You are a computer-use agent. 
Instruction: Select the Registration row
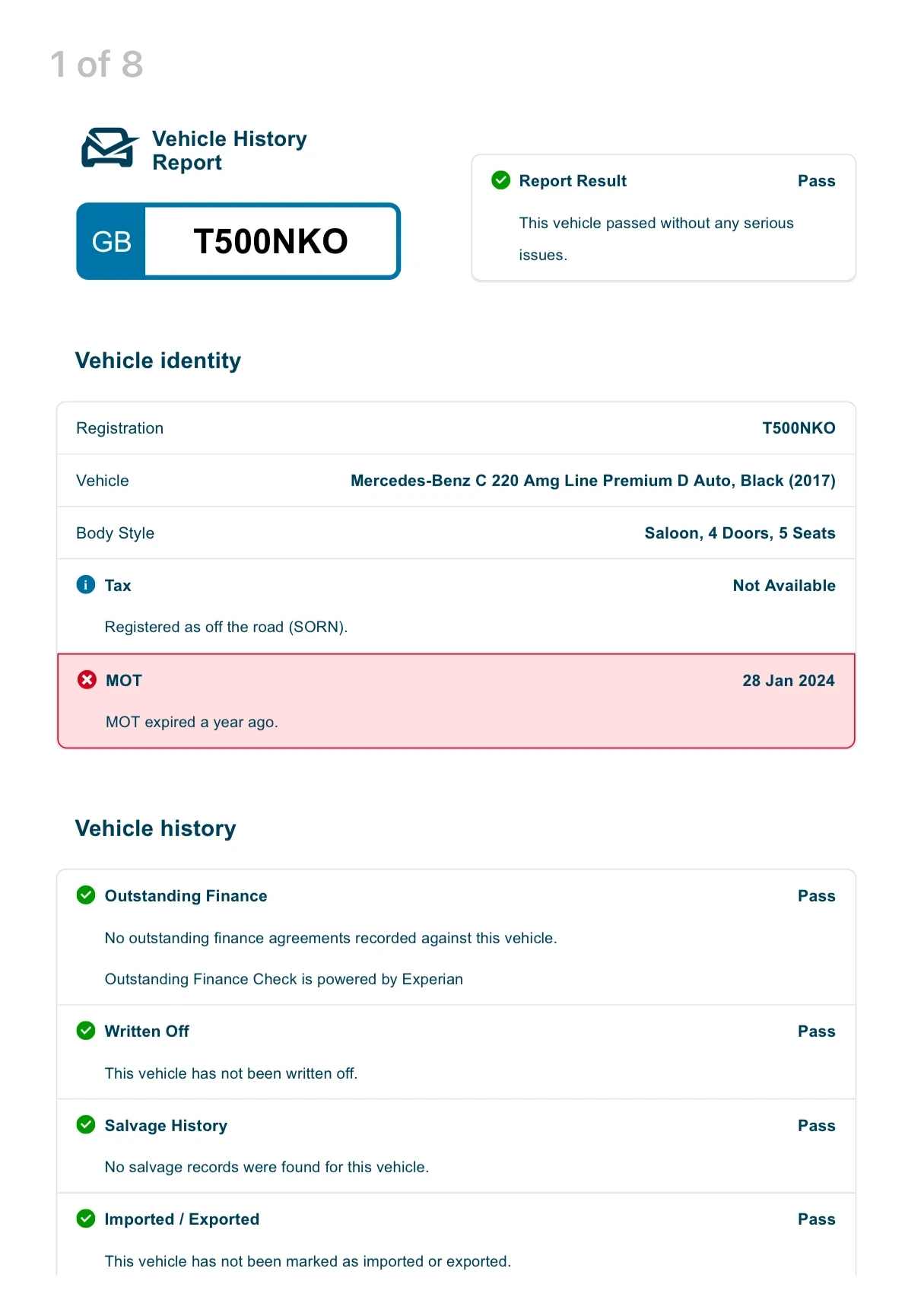click(x=456, y=428)
